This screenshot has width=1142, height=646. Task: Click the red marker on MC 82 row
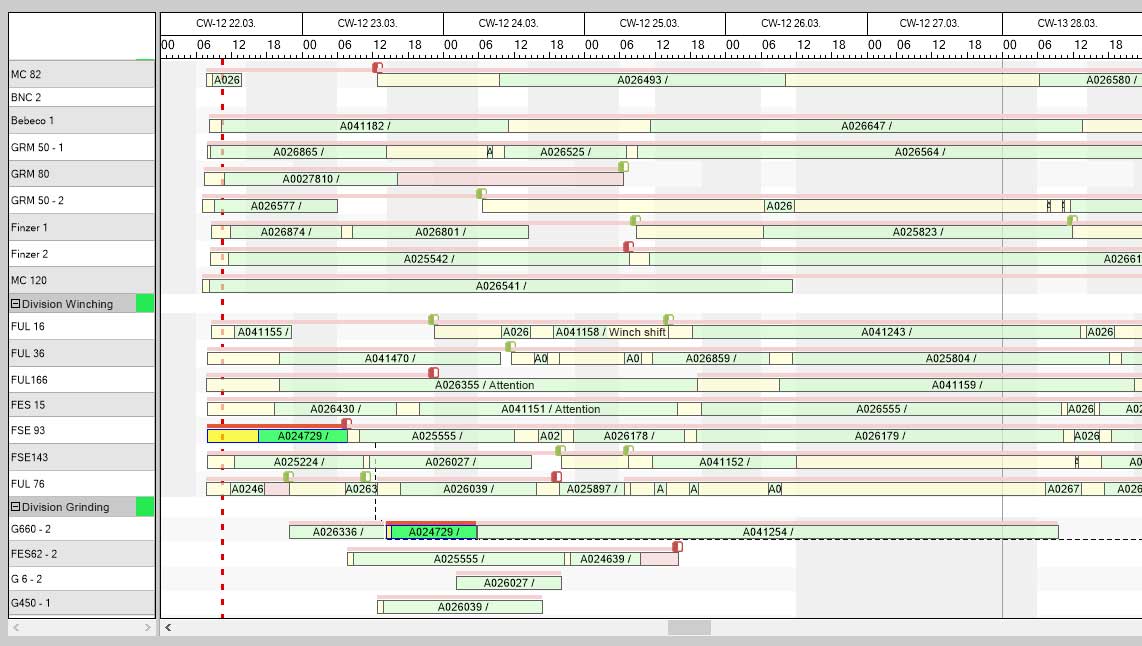click(377, 67)
